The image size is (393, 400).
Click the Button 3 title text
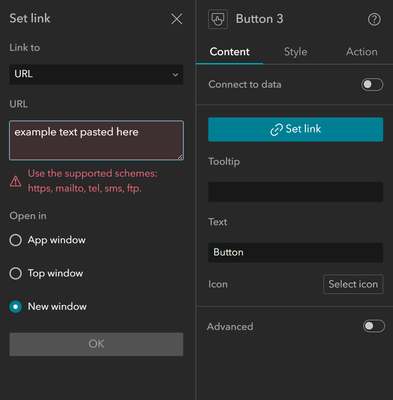(259, 19)
